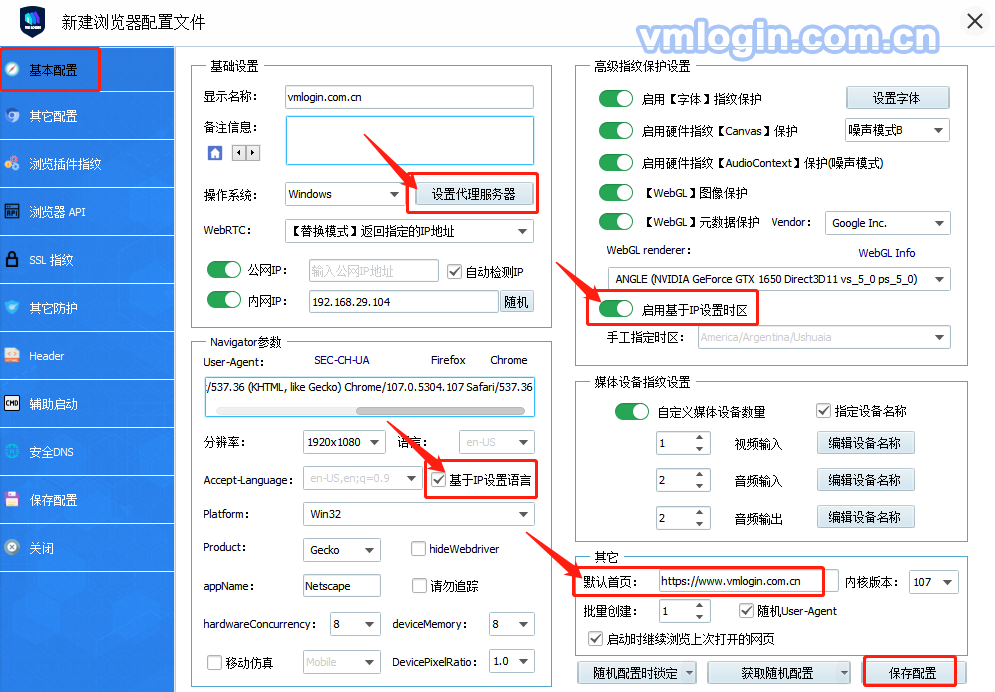
Task: Open the Canvas 噪声模式B dropdown
Action: pos(897,131)
